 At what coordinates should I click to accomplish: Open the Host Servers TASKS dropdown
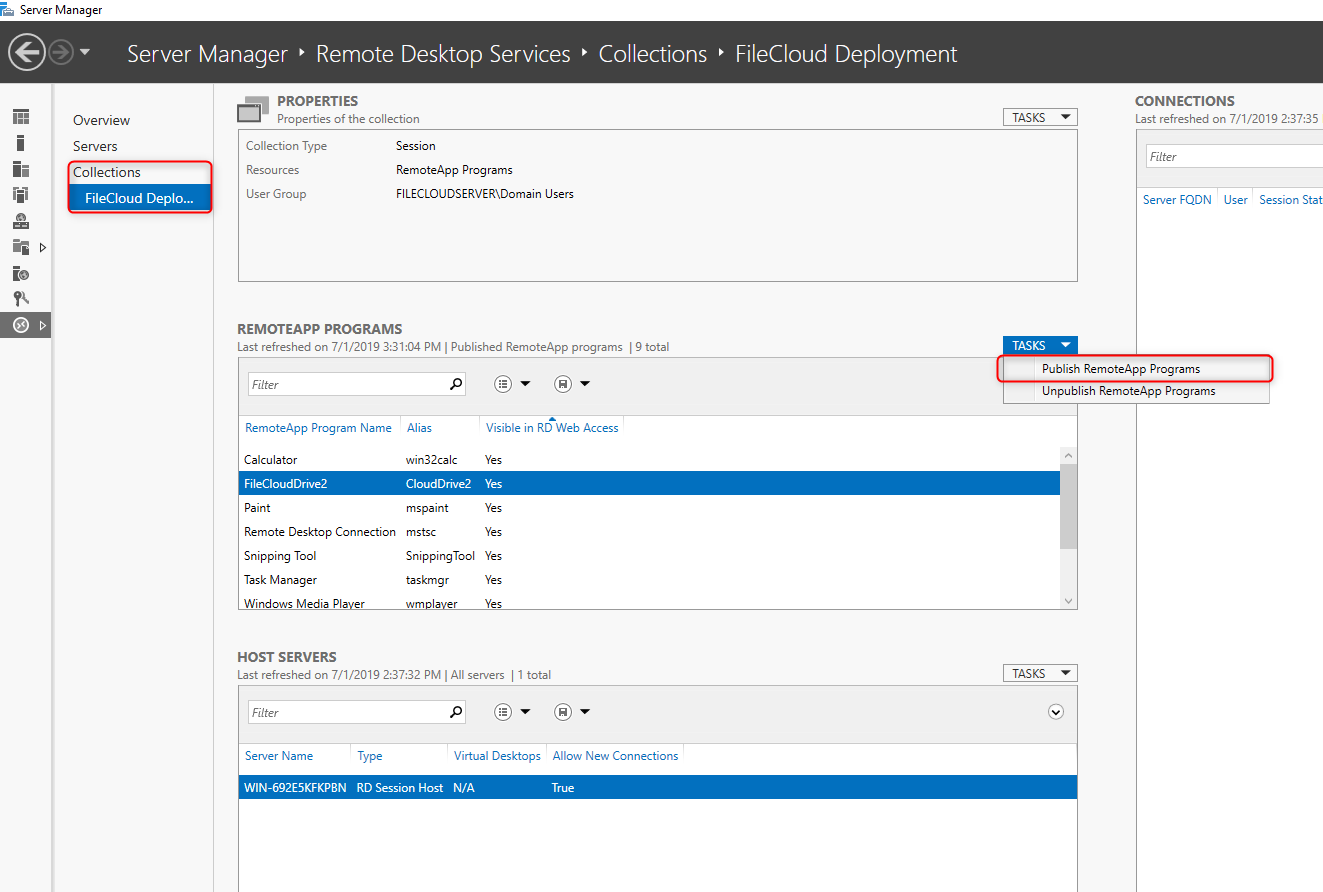point(1040,673)
